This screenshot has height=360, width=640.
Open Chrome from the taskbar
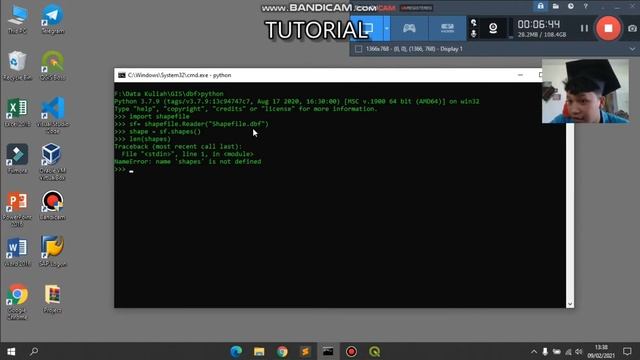282,351
